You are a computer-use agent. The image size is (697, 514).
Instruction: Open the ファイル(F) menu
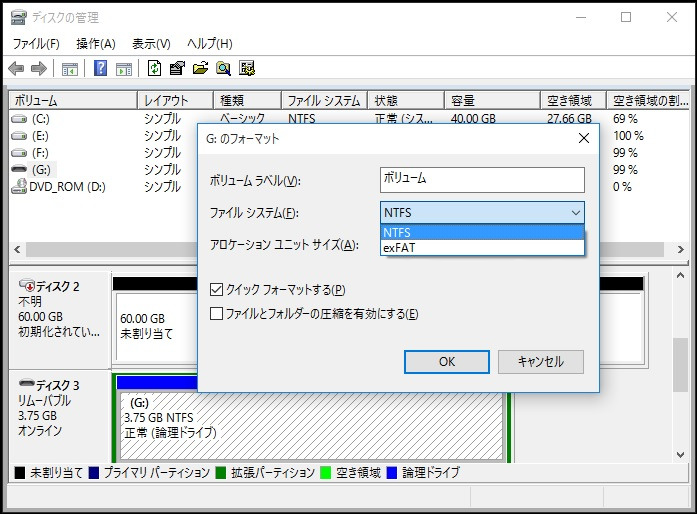coord(36,44)
